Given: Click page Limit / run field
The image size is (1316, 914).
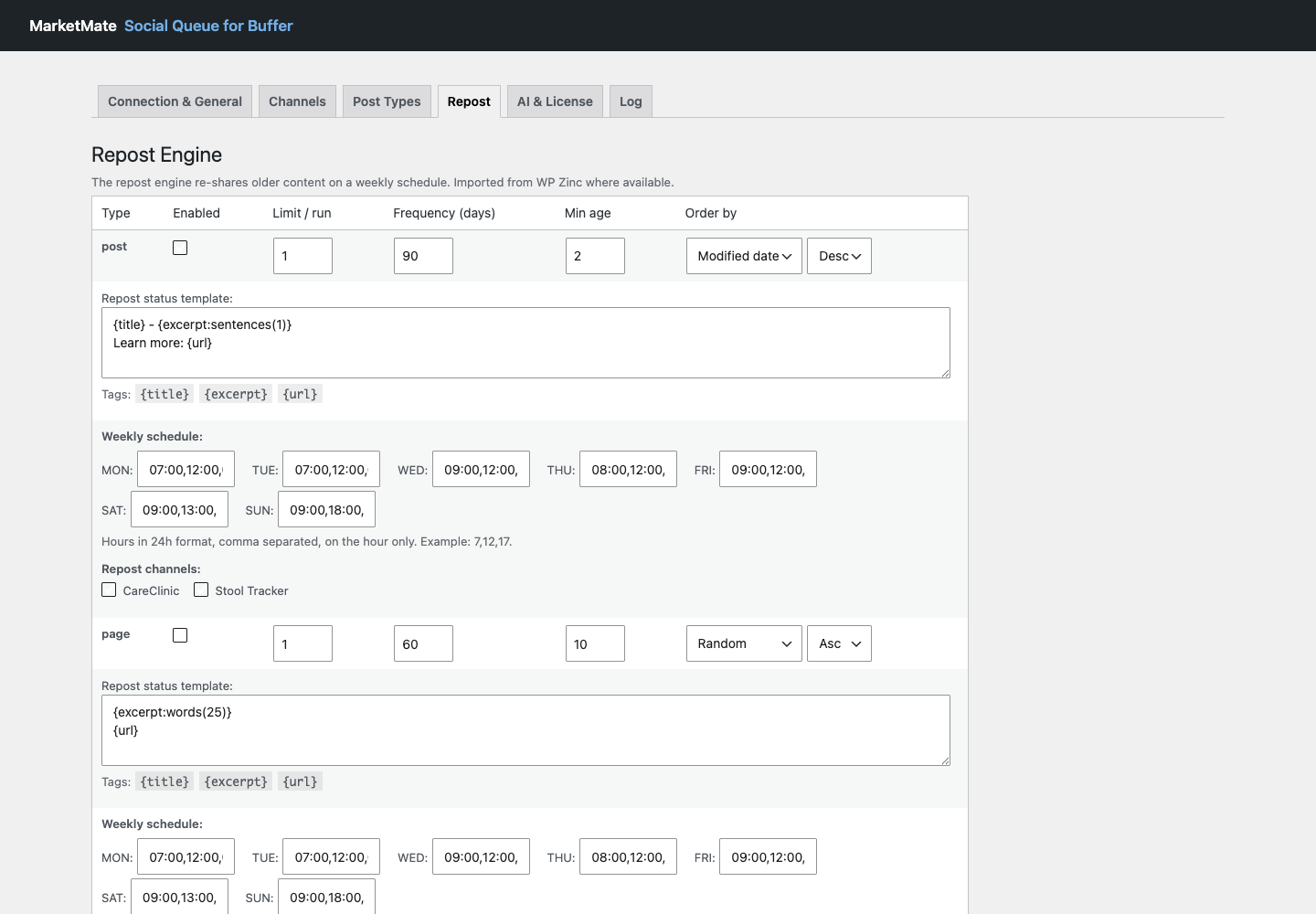Looking at the screenshot, I should (x=302, y=643).
